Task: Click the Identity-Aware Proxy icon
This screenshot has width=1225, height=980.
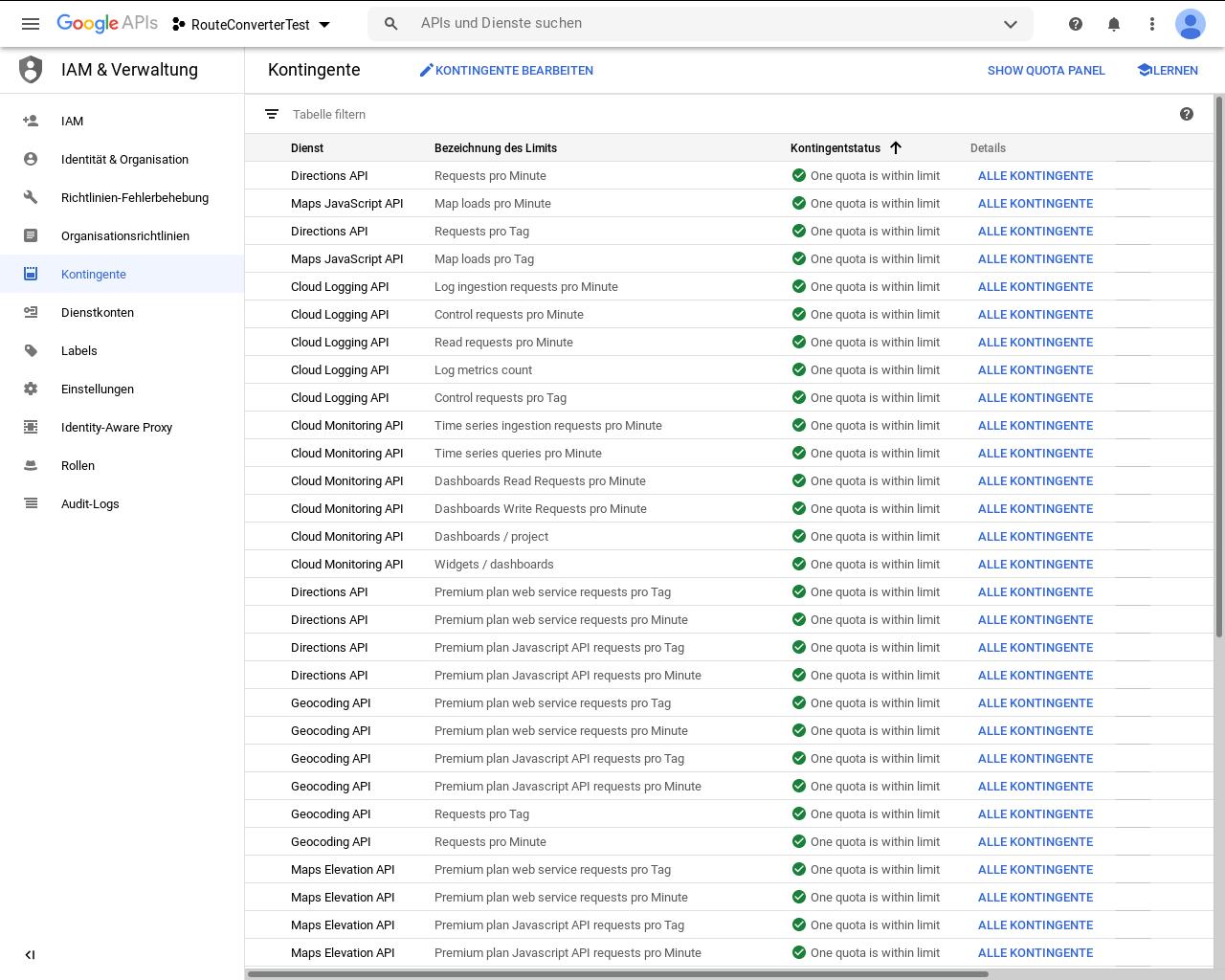Action: pyautogui.click(x=31, y=428)
